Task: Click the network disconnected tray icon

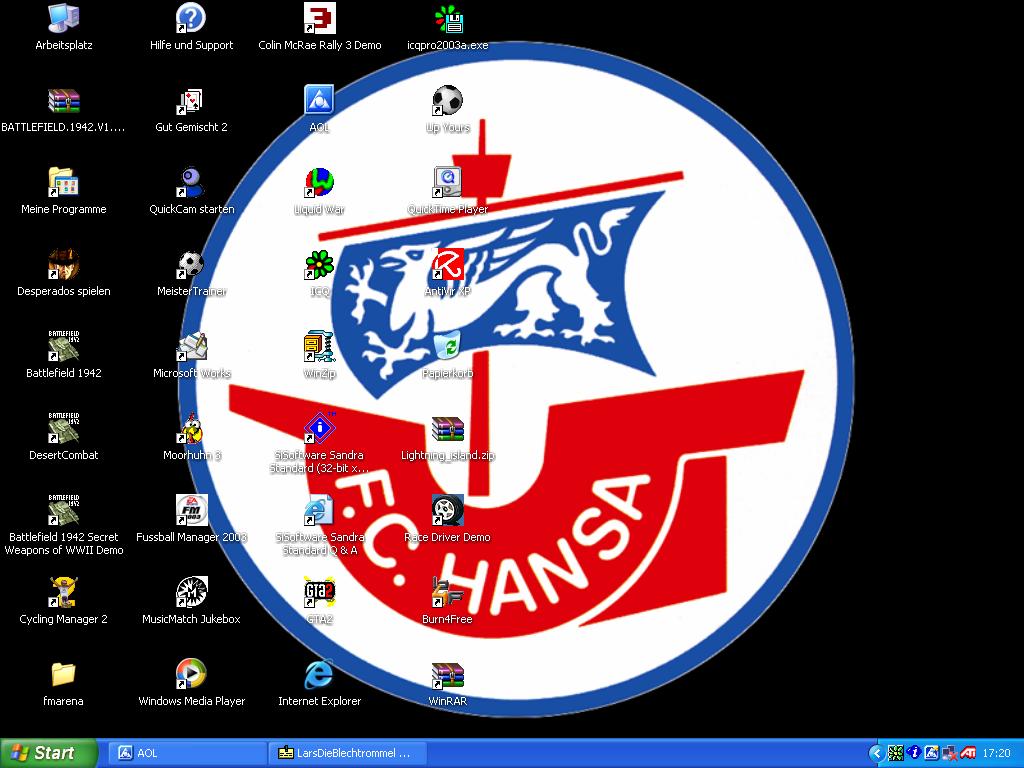Action: click(950, 753)
